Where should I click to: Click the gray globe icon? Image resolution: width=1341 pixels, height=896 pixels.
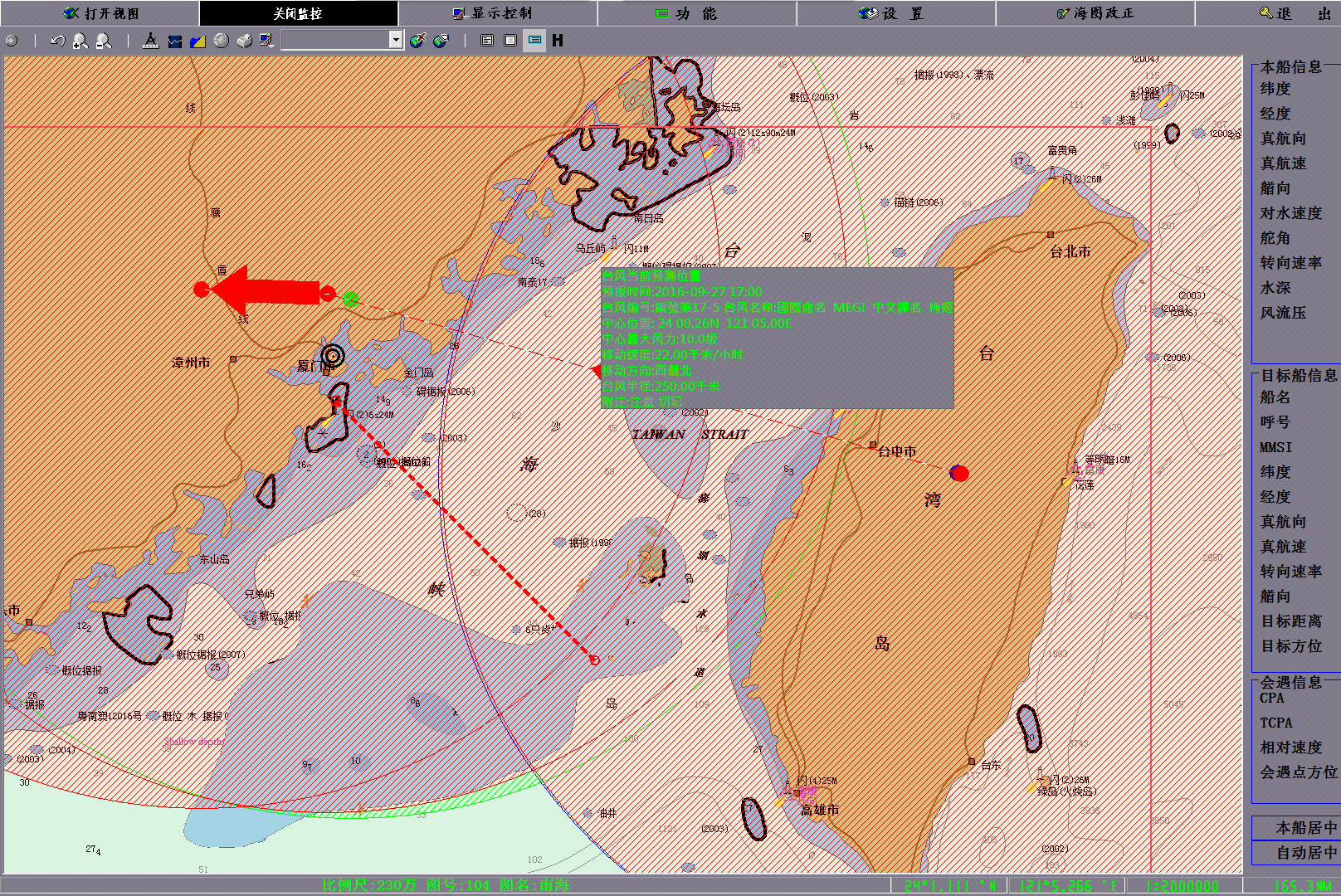pos(221,41)
